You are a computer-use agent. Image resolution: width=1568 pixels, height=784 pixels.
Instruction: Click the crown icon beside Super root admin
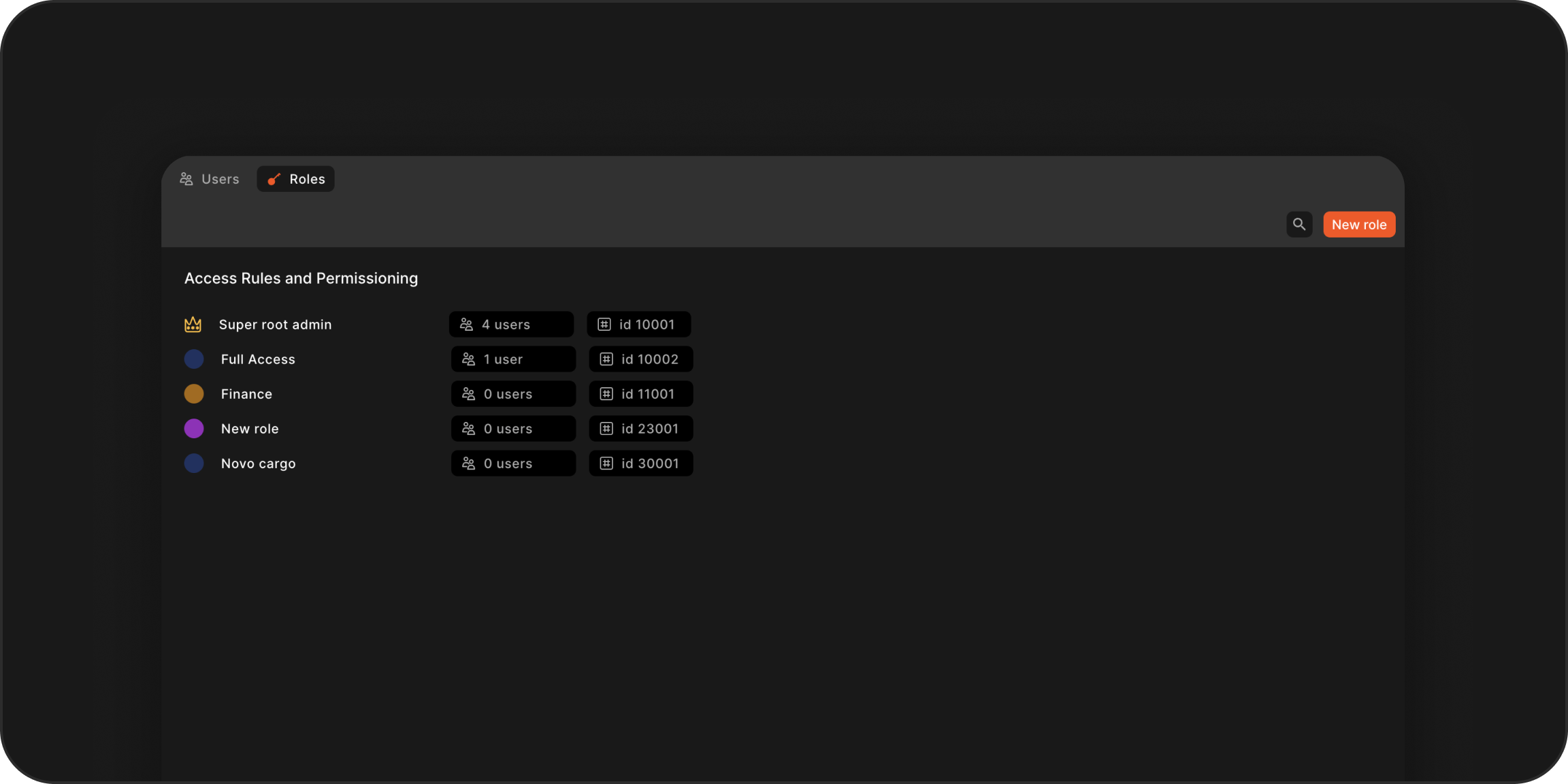[193, 325]
